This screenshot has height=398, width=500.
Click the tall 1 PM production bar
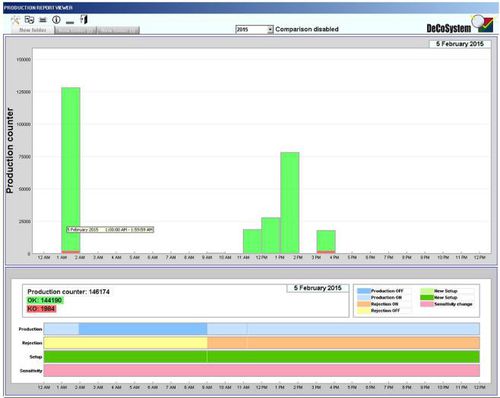pos(290,203)
